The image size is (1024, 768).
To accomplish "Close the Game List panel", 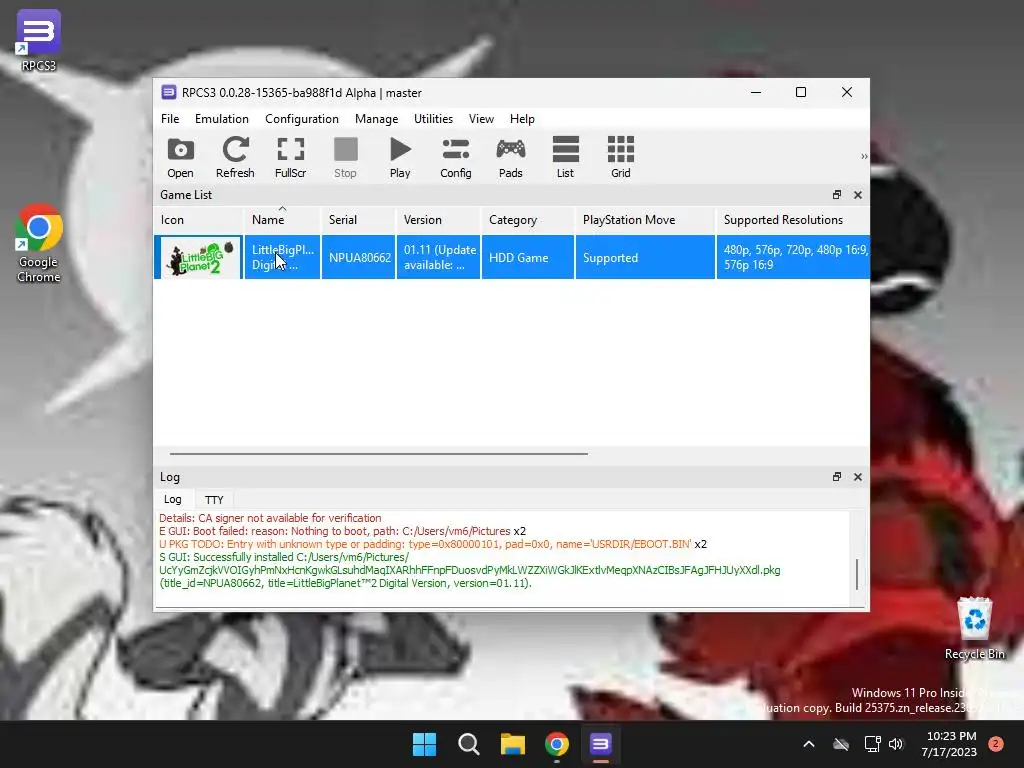I will coord(857,195).
